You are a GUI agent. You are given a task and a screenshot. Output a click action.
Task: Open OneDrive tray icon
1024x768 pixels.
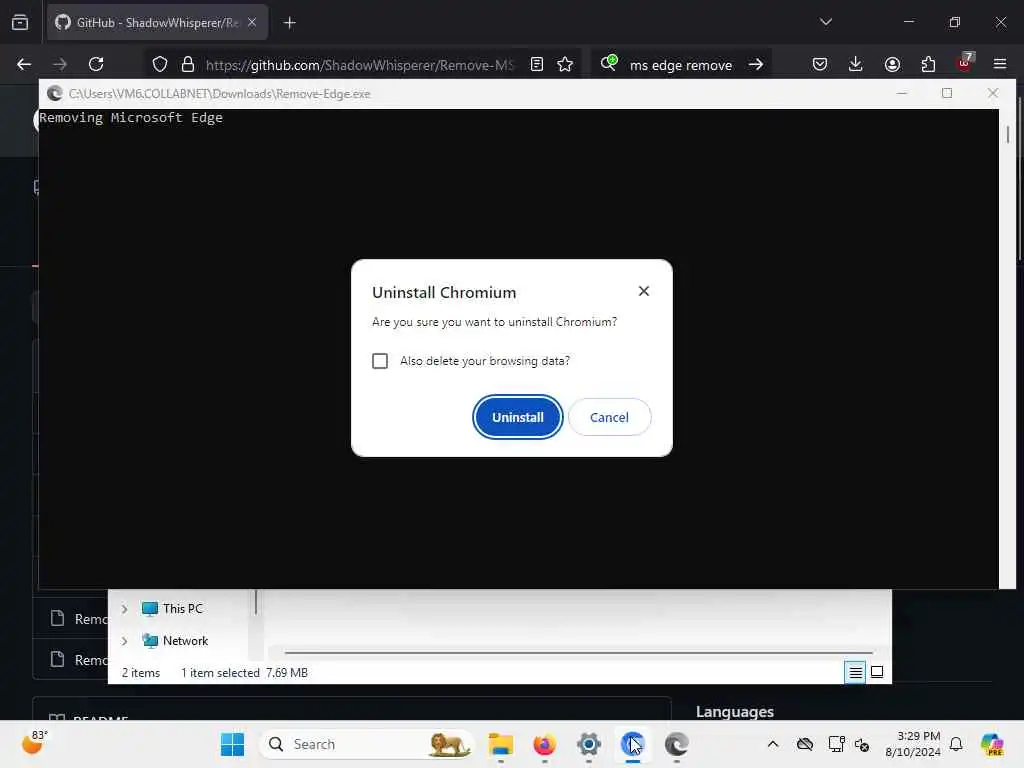pos(805,744)
